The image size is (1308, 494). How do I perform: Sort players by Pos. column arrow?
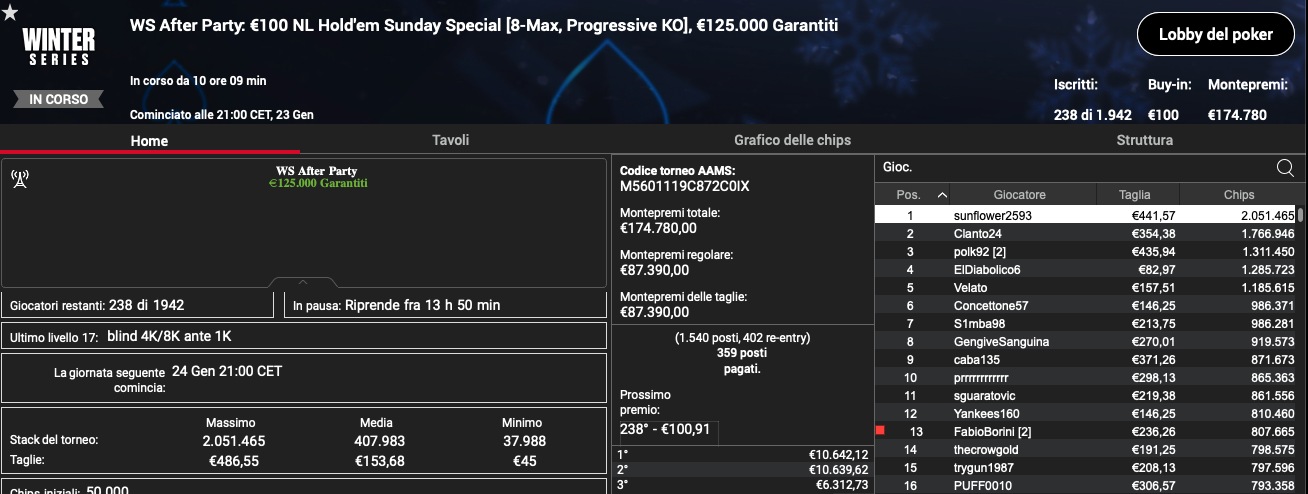pyautogui.click(x=942, y=195)
